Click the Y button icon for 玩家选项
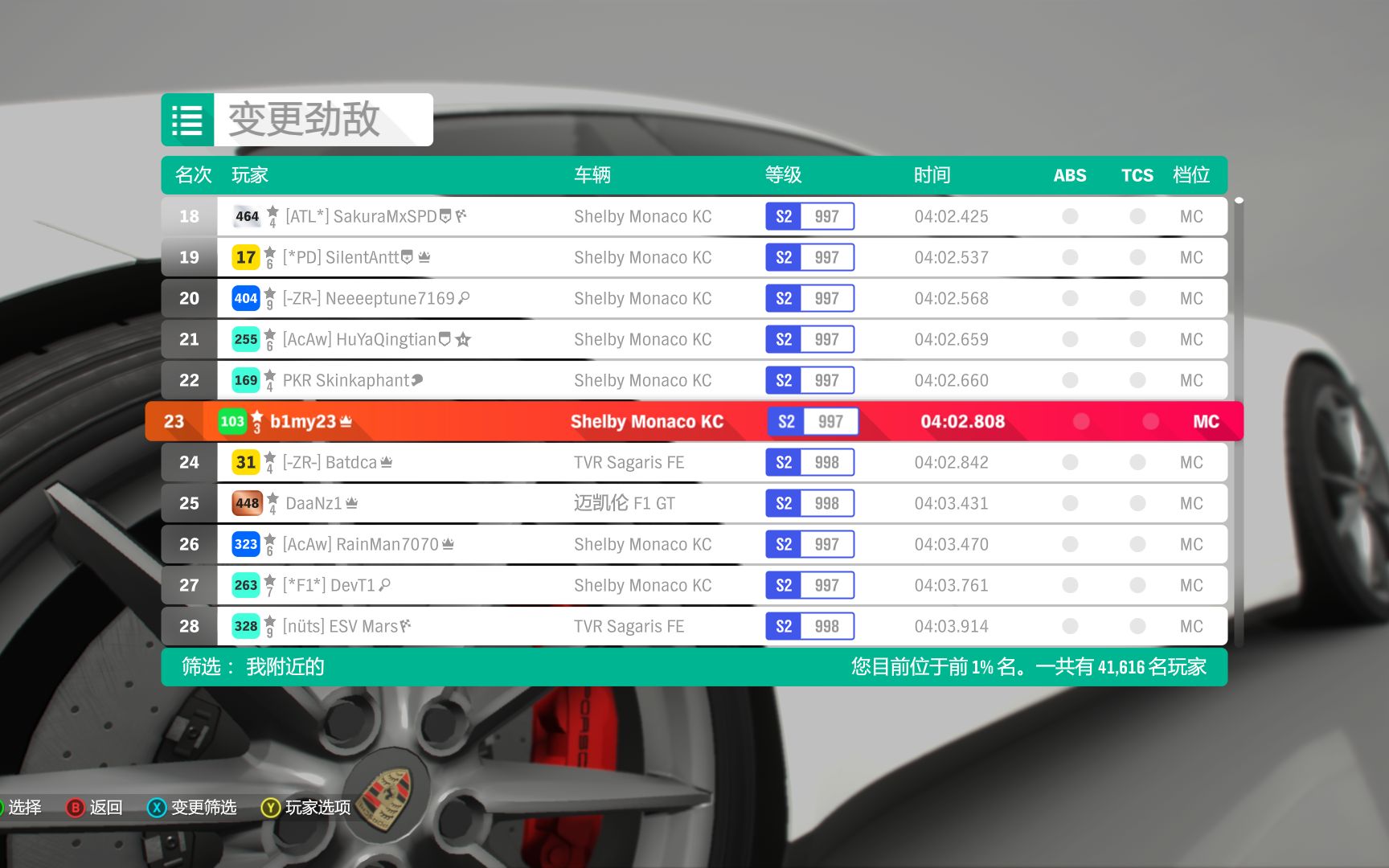 point(271,808)
